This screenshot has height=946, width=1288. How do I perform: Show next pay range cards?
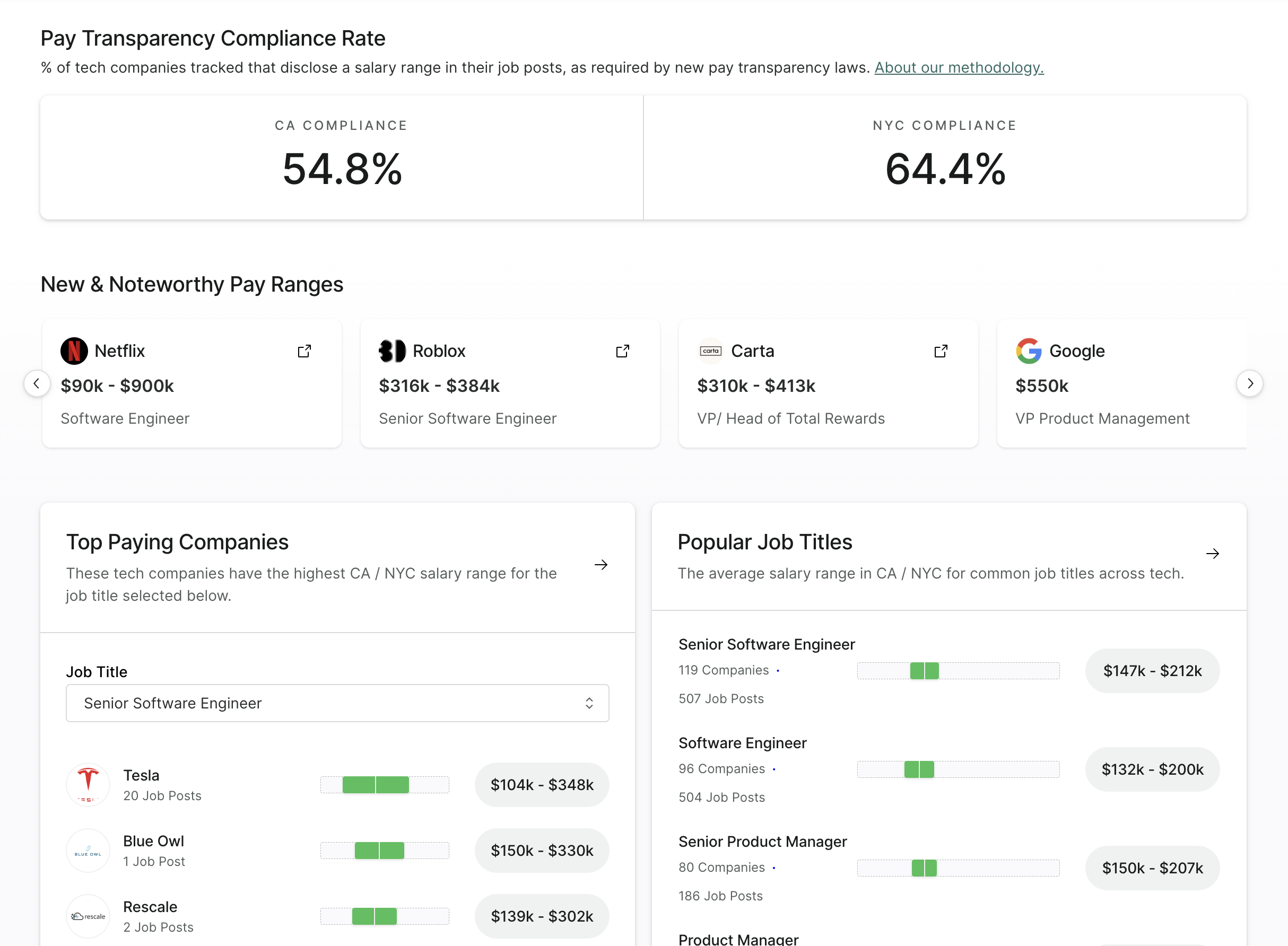pos(1250,383)
